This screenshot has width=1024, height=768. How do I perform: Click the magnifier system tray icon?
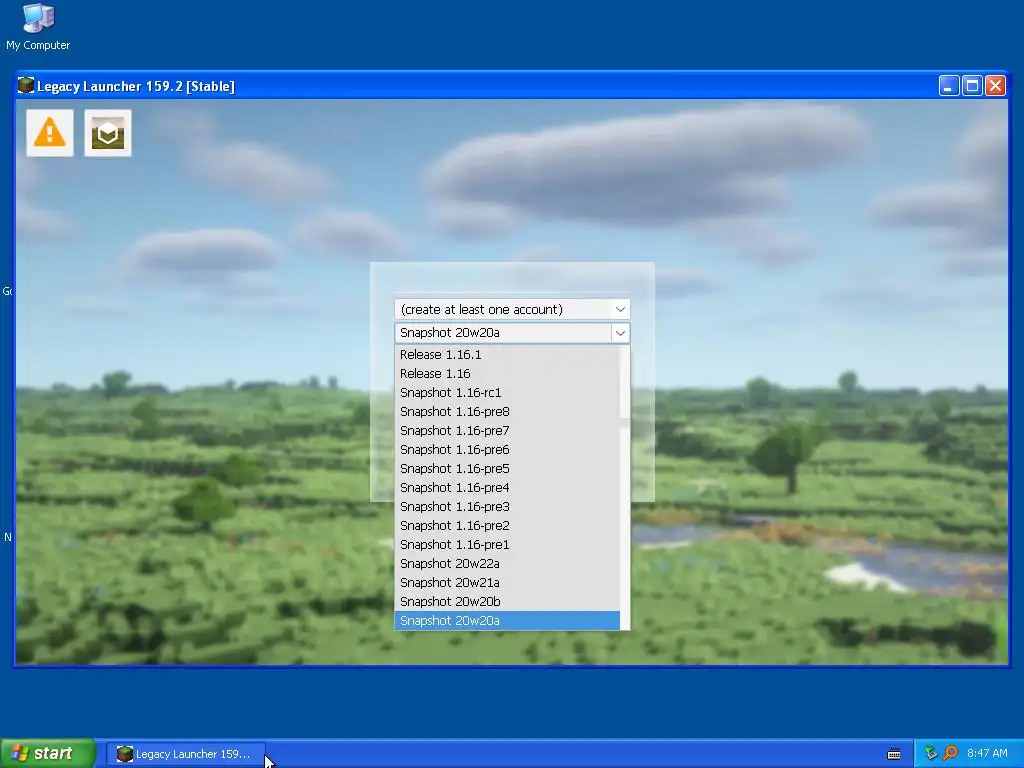click(x=950, y=753)
